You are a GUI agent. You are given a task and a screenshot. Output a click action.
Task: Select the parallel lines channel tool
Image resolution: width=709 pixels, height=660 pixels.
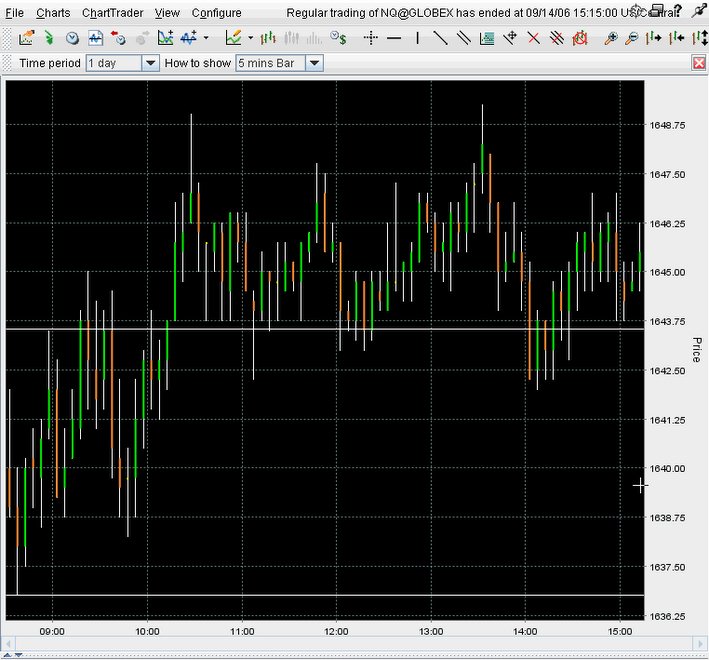463,38
